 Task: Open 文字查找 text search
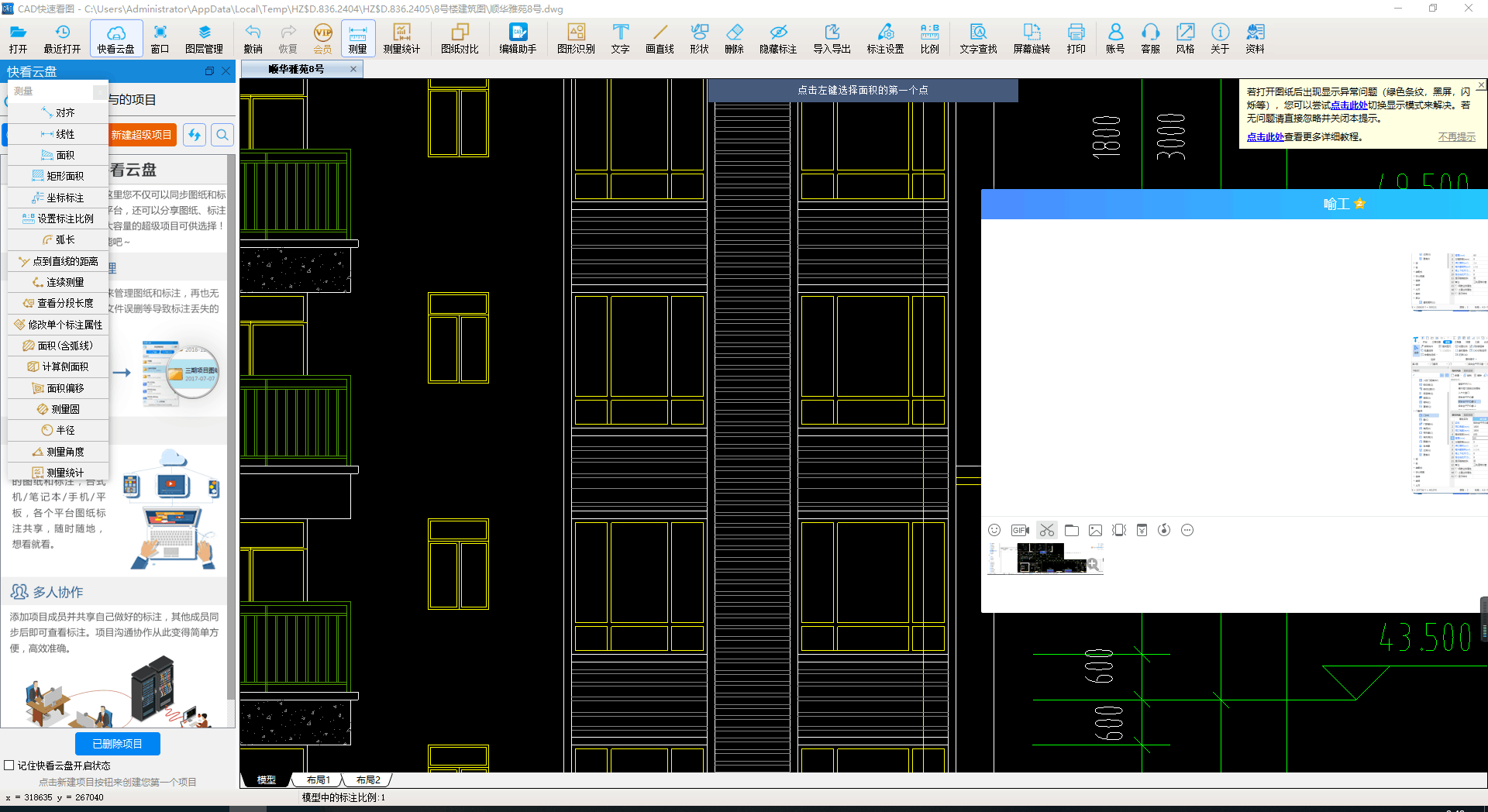point(978,38)
